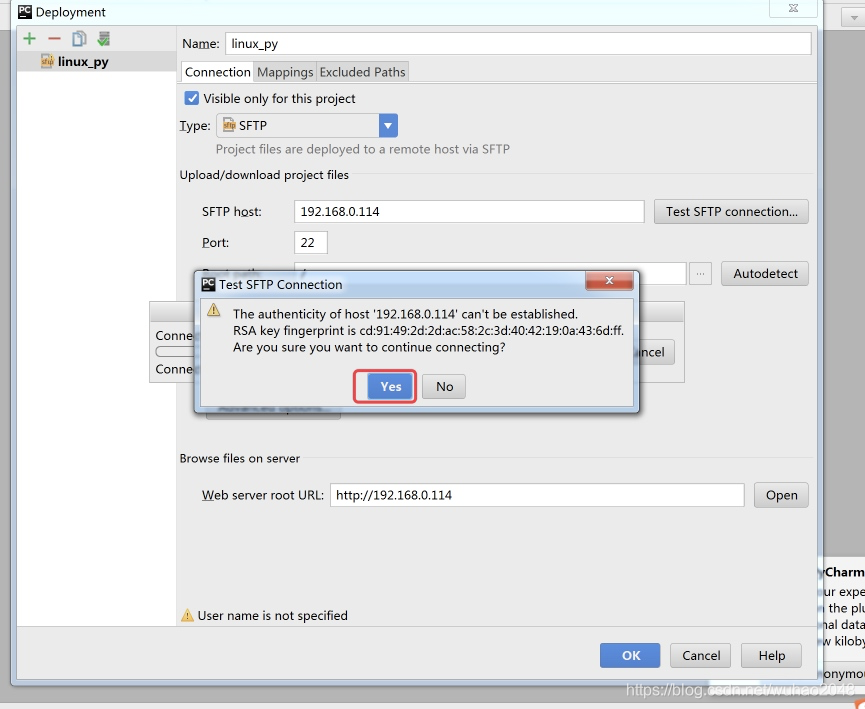
Task: Click the Port field showing 22
Action: [311, 243]
